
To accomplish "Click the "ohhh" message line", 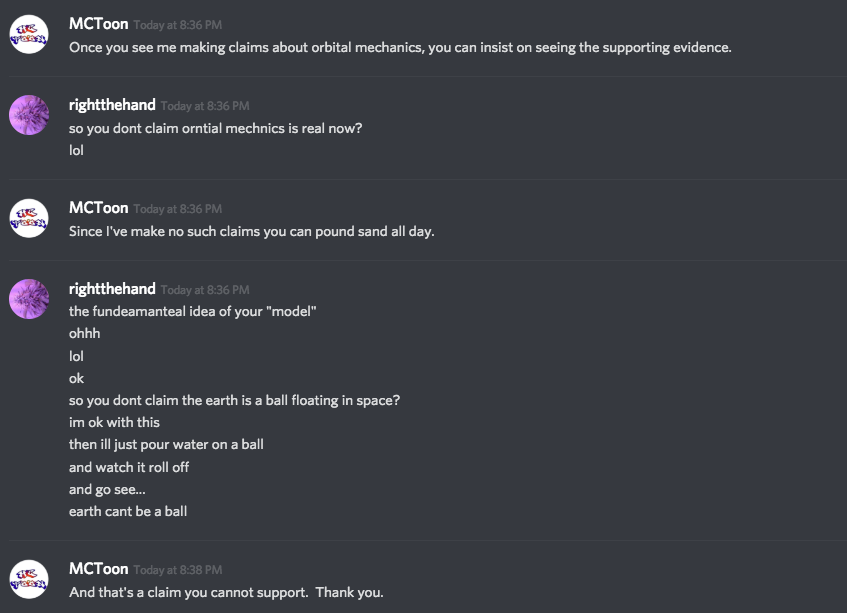I will click(85, 333).
